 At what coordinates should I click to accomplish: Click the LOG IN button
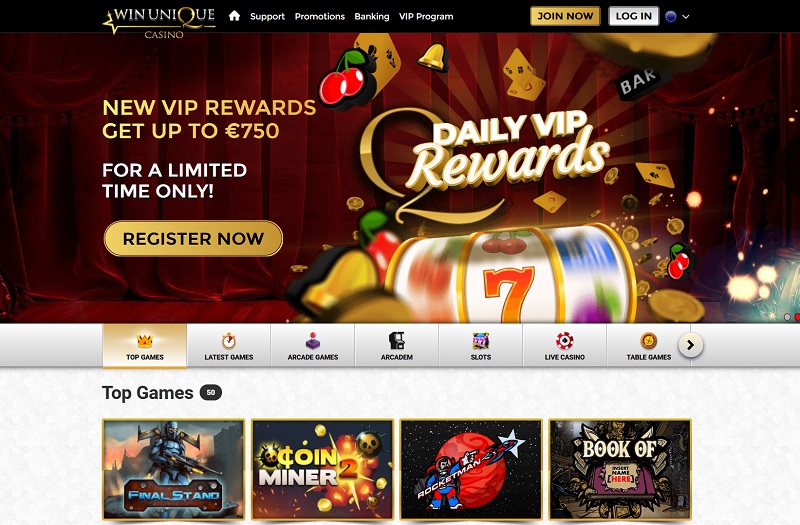click(634, 16)
